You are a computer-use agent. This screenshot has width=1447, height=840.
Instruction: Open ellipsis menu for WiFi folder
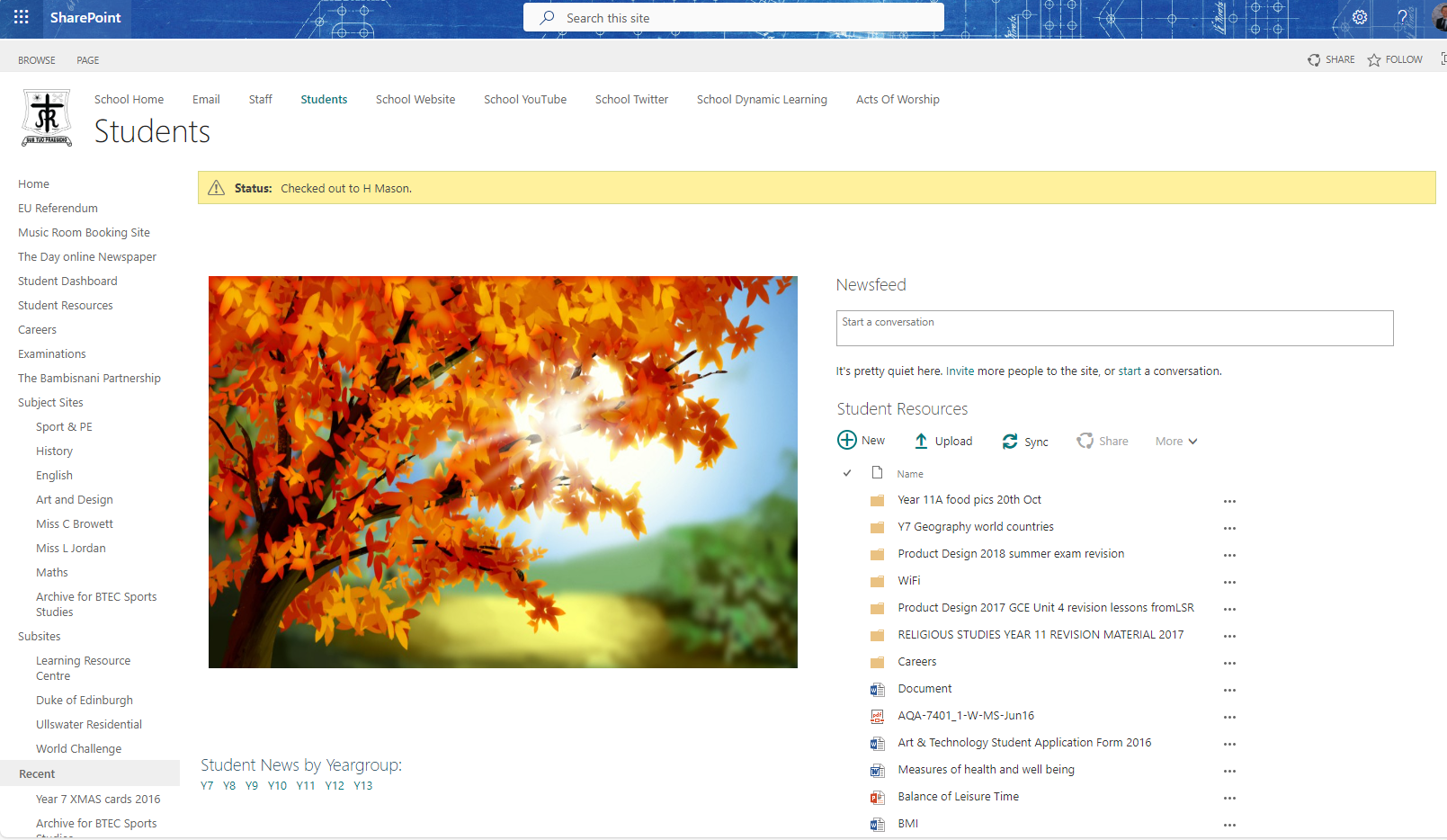pos(1229,582)
